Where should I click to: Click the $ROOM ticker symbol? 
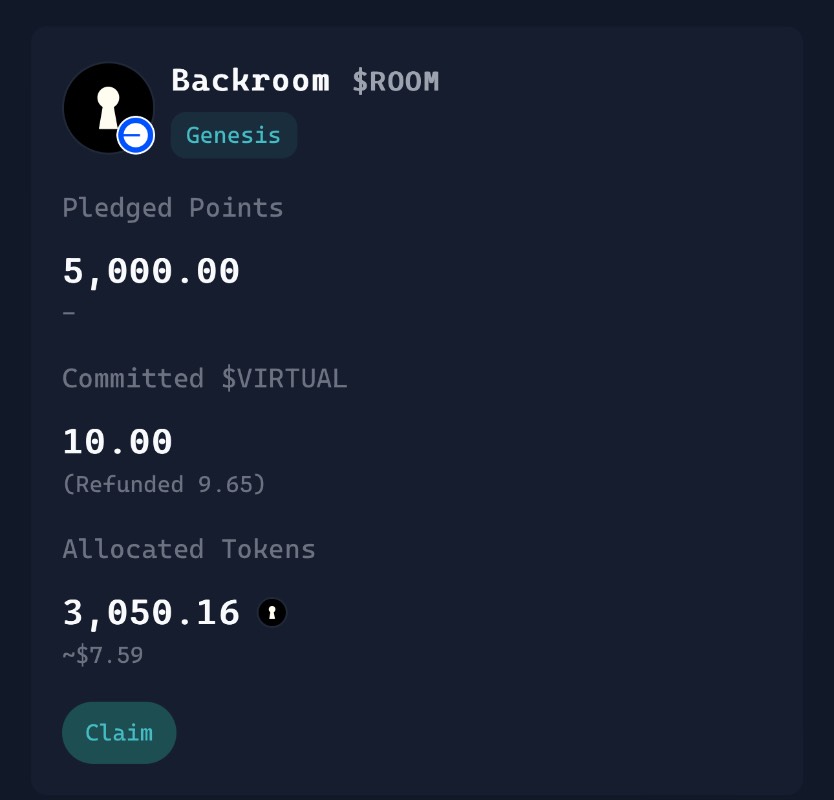pos(395,82)
